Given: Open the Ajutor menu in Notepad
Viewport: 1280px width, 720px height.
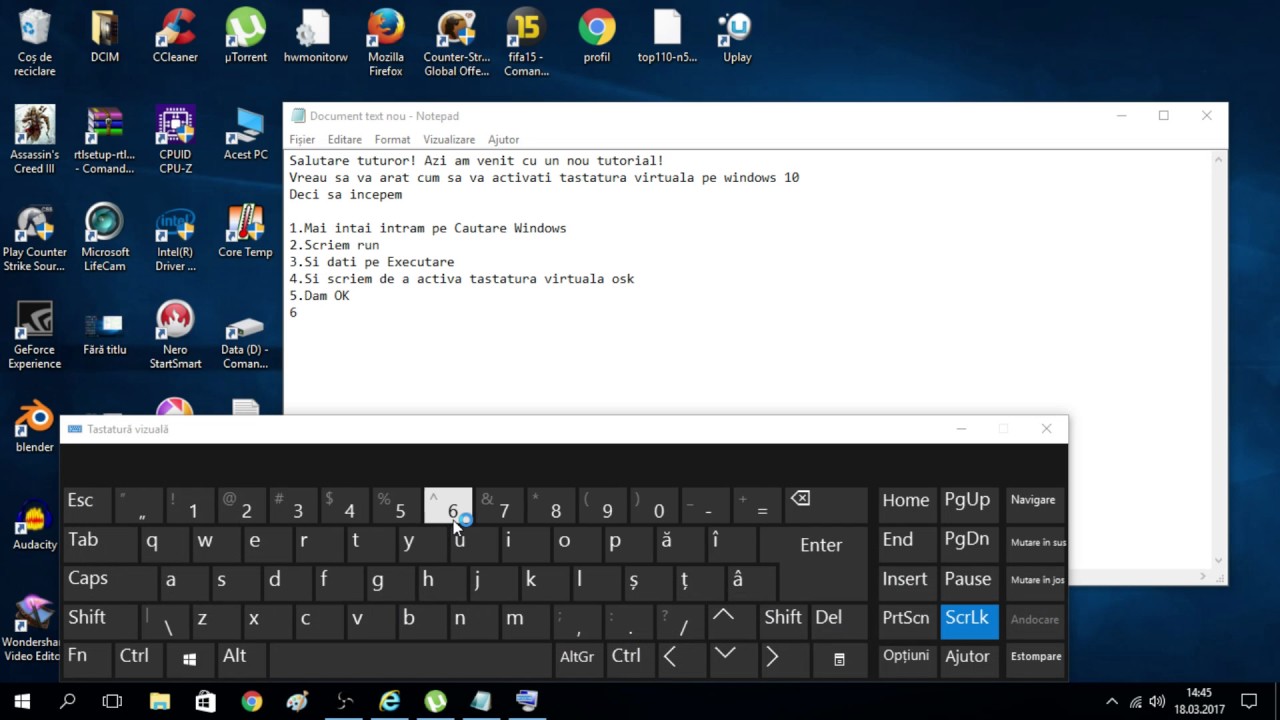Looking at the screenshot, I should click(503, 140).
